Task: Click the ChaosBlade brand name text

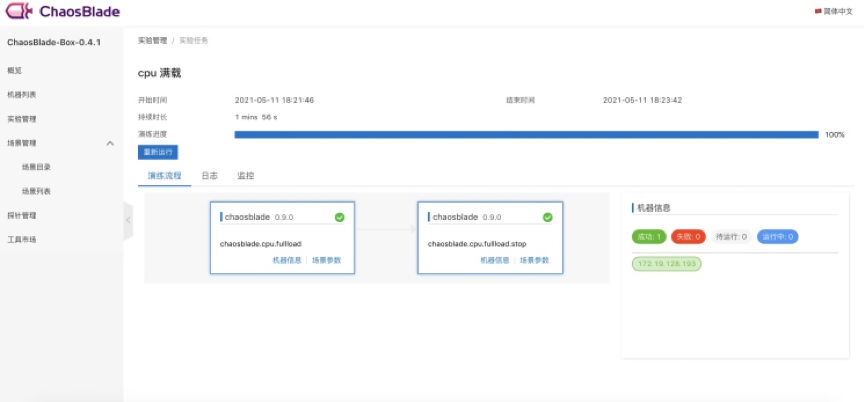Action: (79, 11)
